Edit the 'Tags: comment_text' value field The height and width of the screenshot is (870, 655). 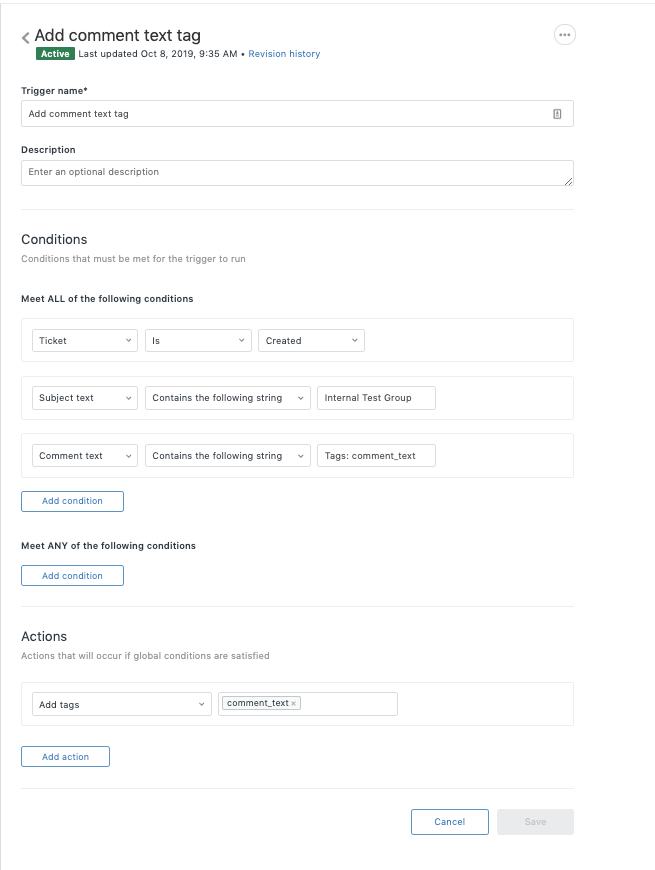point(376,456)
